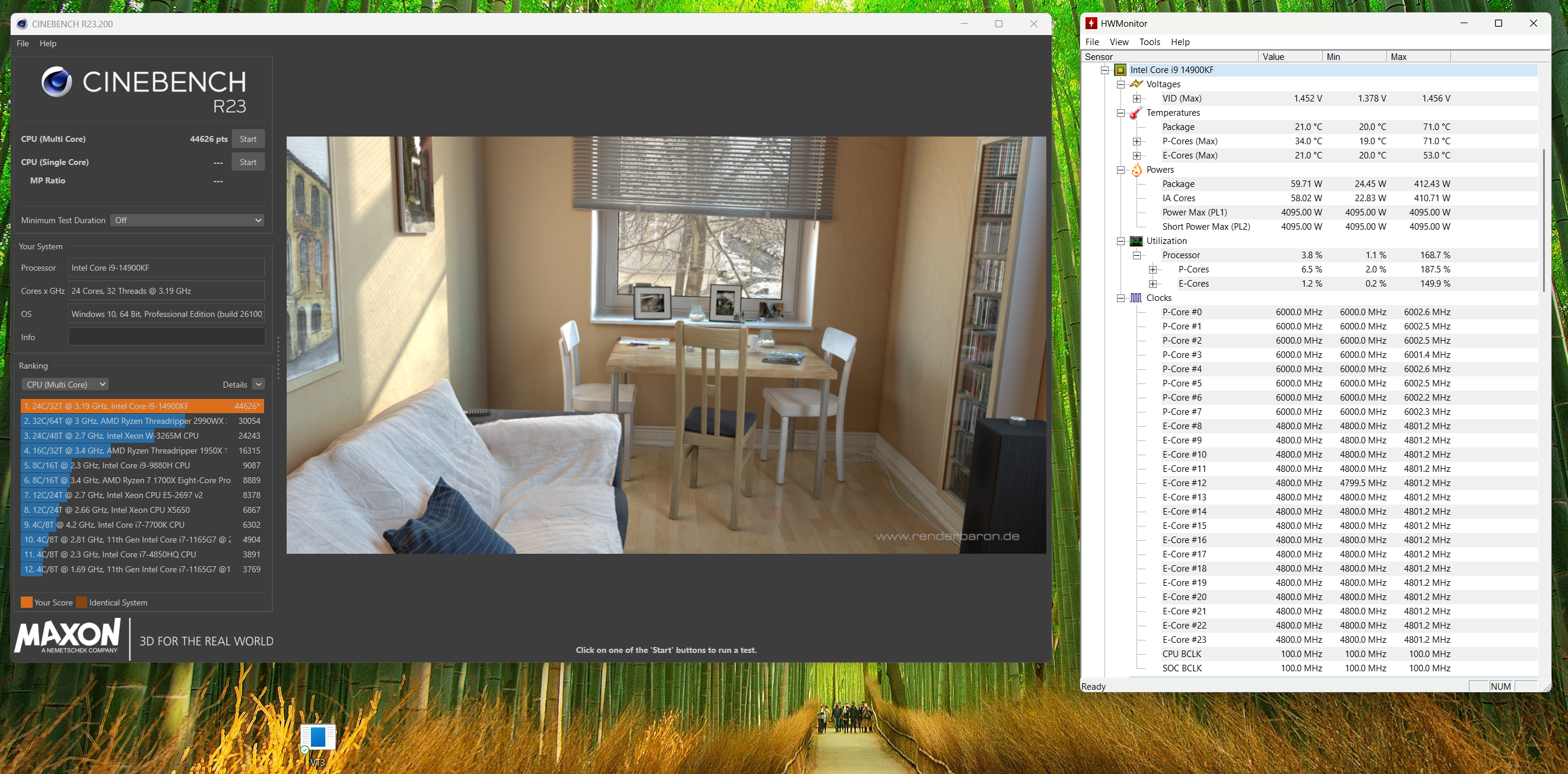The height and width of the screenshot is (774, 1568).
Task: Click the Cinebench logo in the title bar
Action: pyautogui.click(x=22, y=24)
